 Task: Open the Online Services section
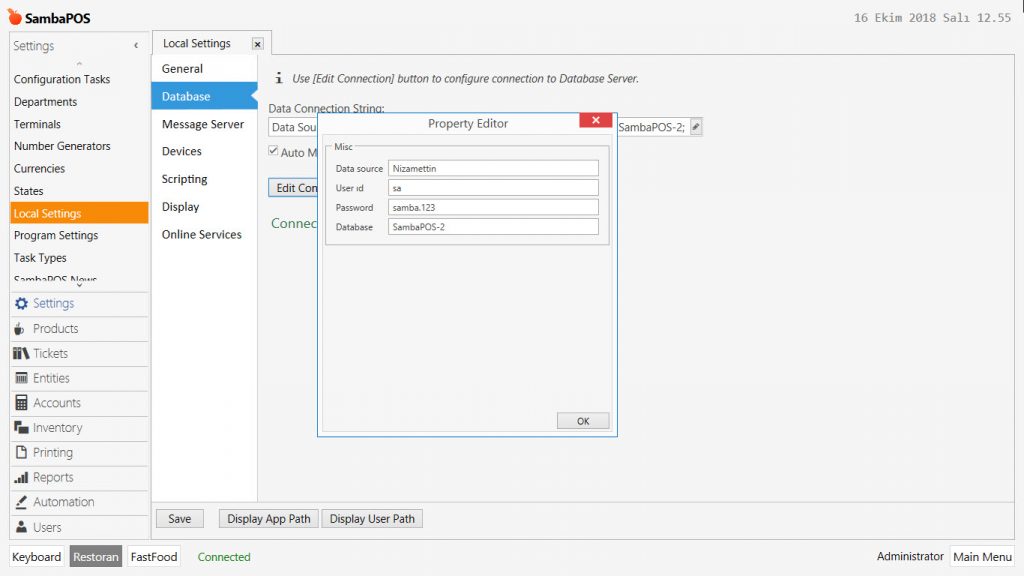[x=204, y=234]
